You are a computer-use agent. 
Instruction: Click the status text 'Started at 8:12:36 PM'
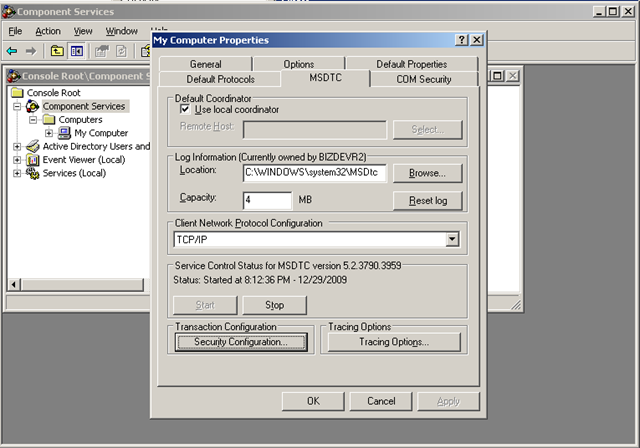click(x=247, y=280)
